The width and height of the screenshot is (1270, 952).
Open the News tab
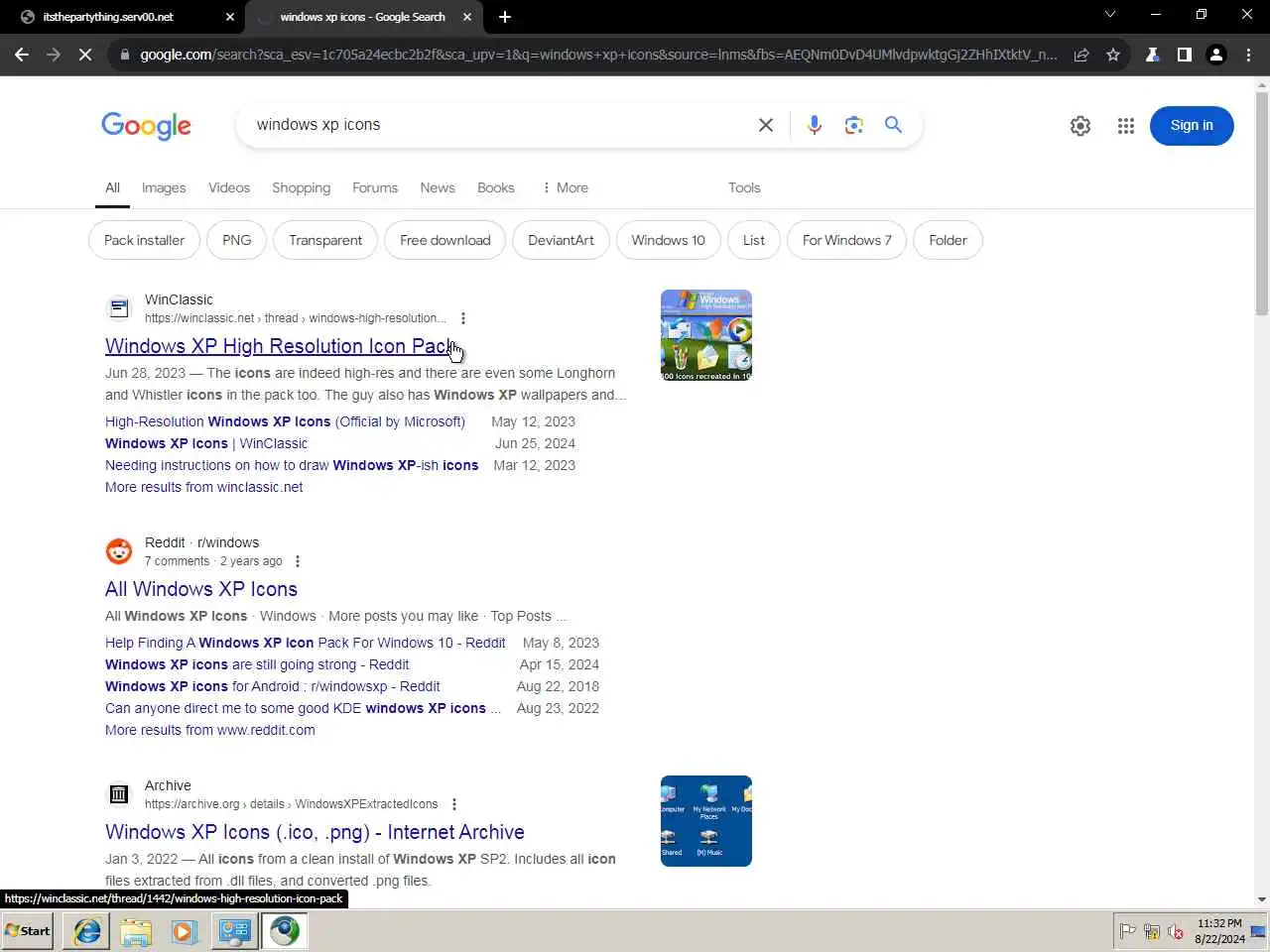(438, 187)
